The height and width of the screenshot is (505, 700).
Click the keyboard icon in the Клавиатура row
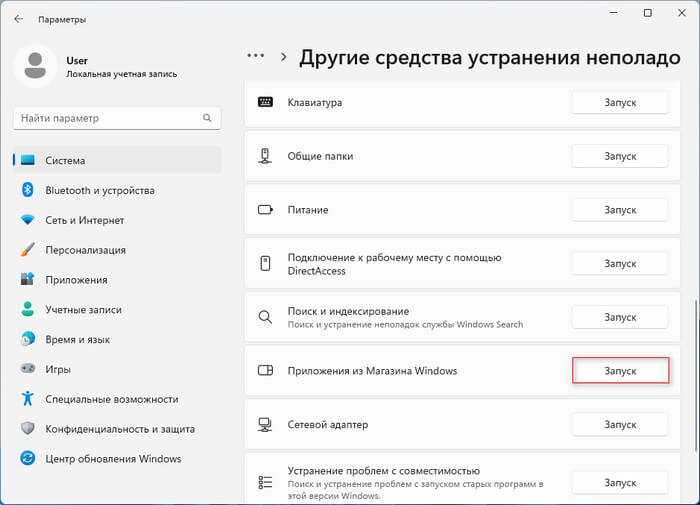point(266,102)
